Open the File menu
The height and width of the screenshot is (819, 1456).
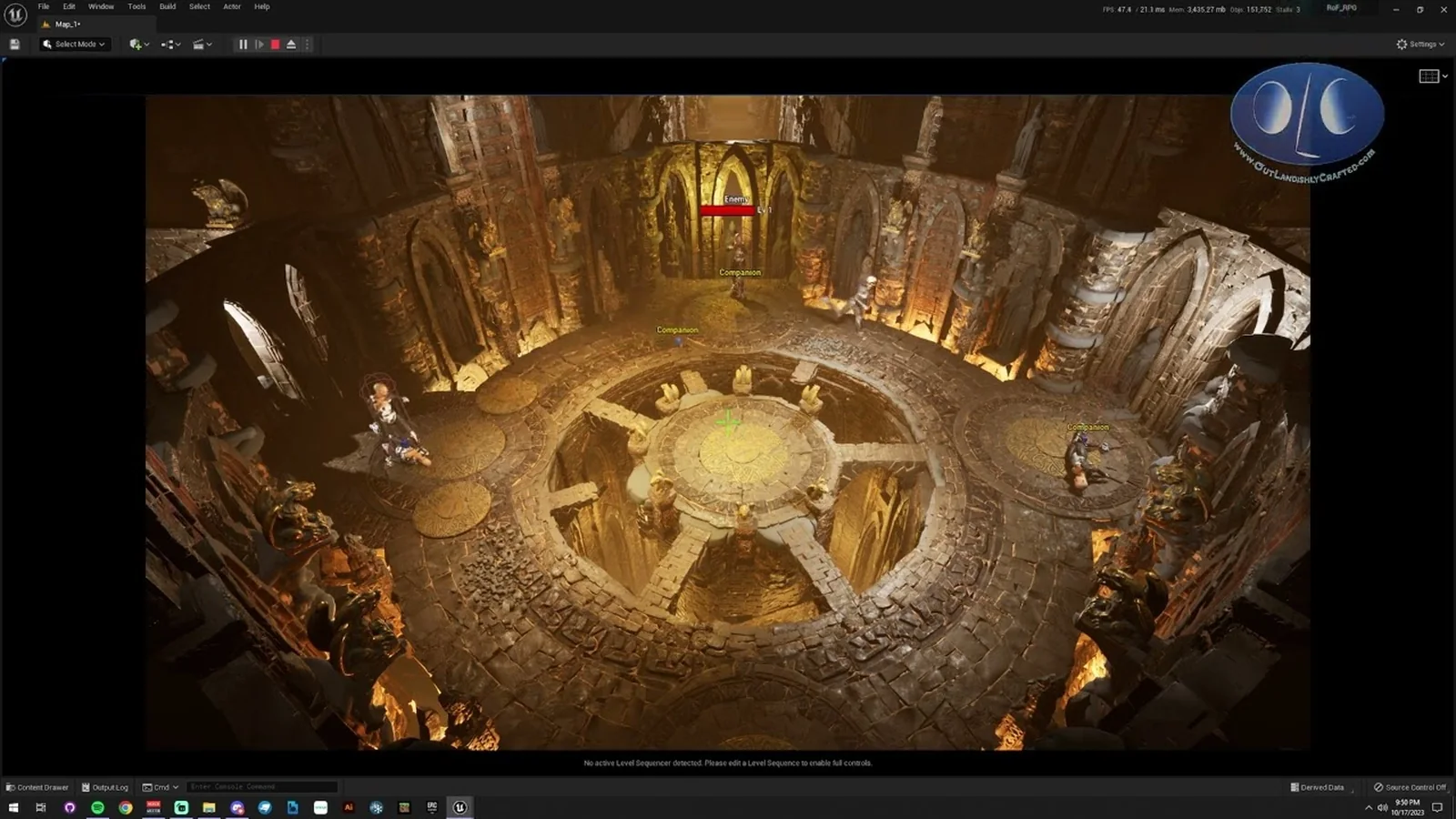[x=44, y=6]
